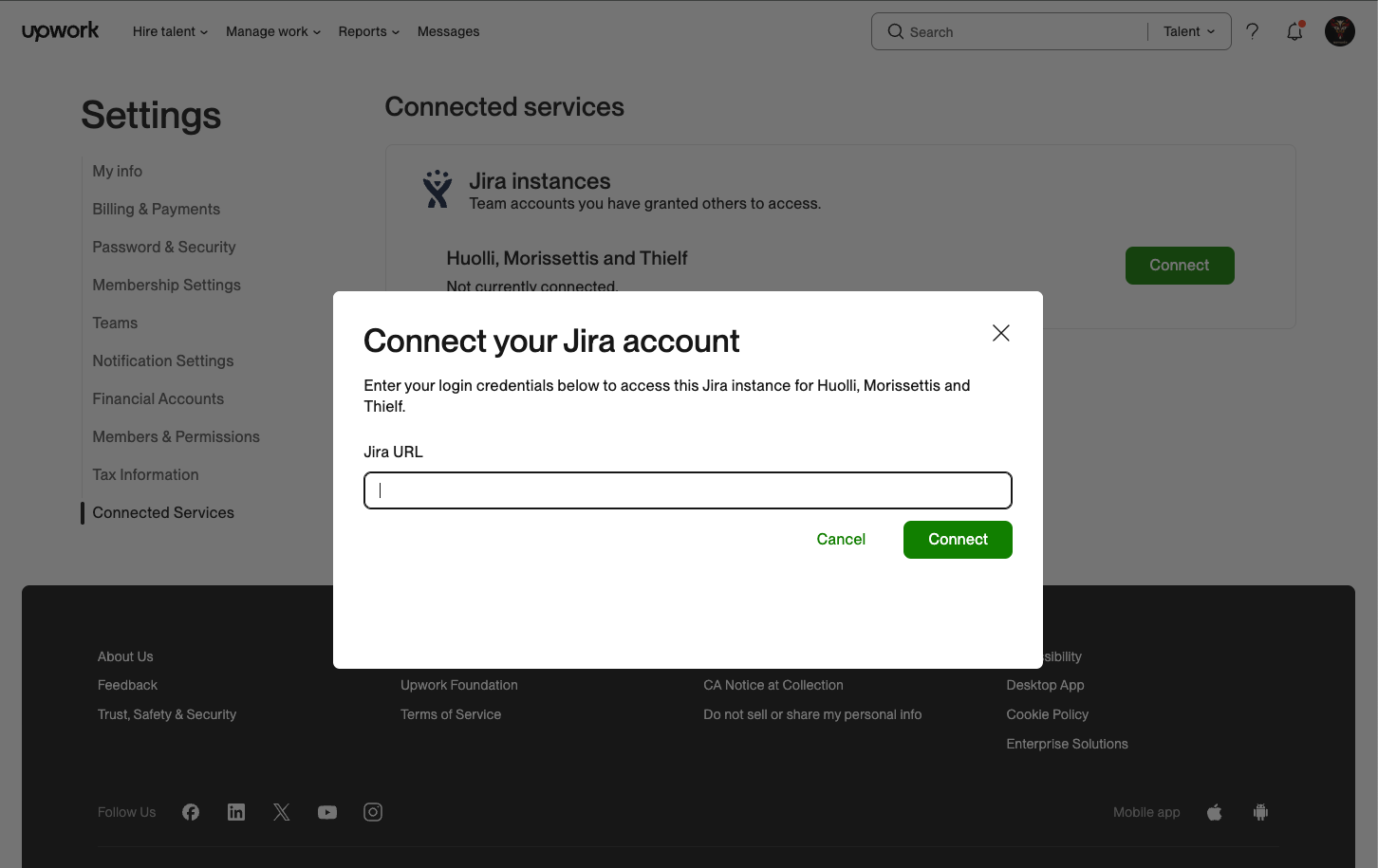Viewport: 1378px width, 868px height.
Task: Open Membership Settings
Action: [x=167, y=286]
